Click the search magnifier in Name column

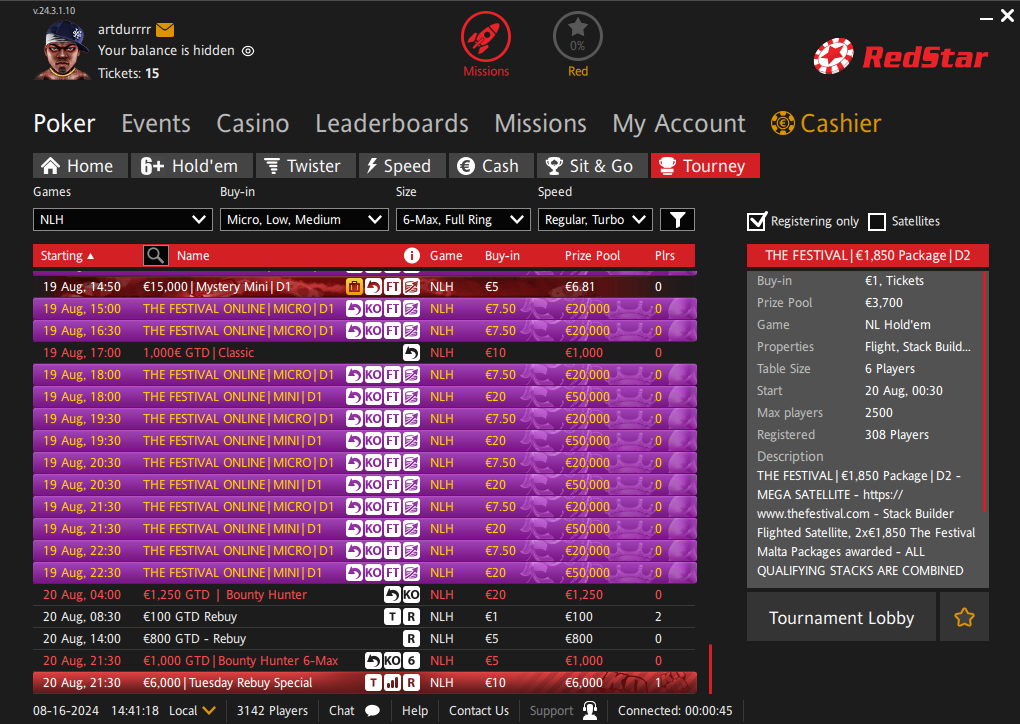click(x=155, y=256)
